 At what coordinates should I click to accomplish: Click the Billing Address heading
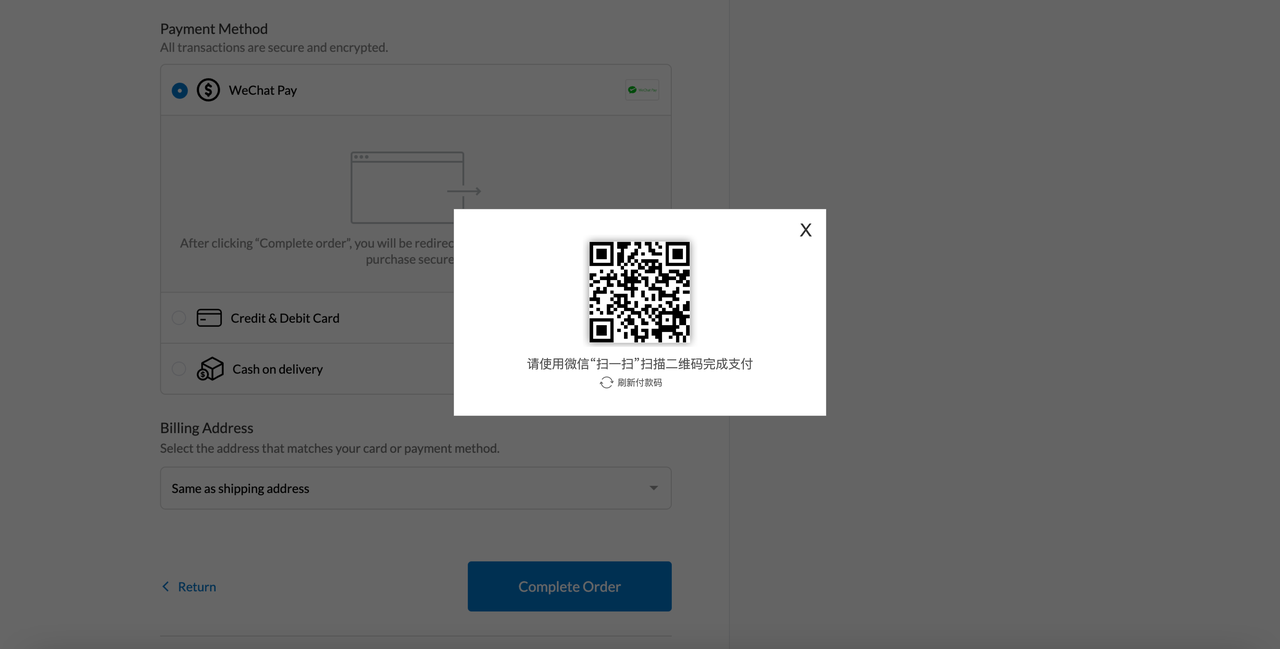pos(207,428)
